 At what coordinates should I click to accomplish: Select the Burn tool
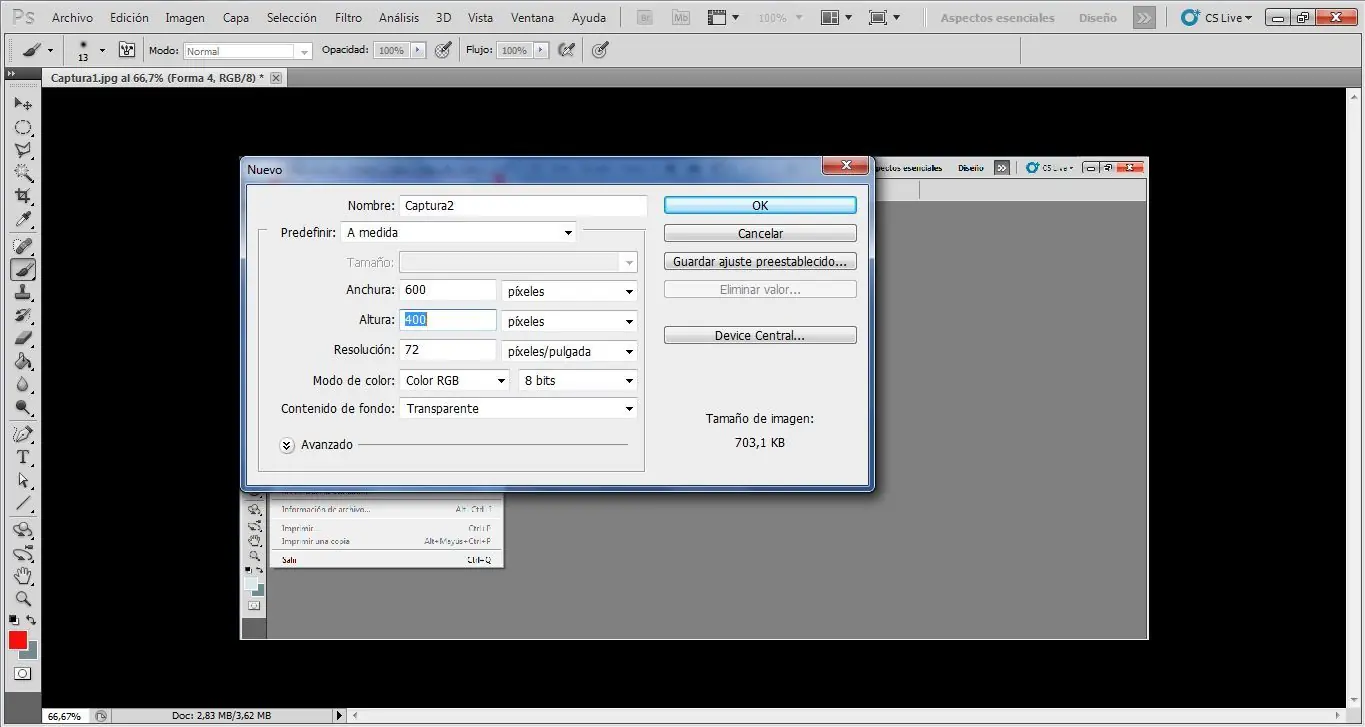(22, 407)
